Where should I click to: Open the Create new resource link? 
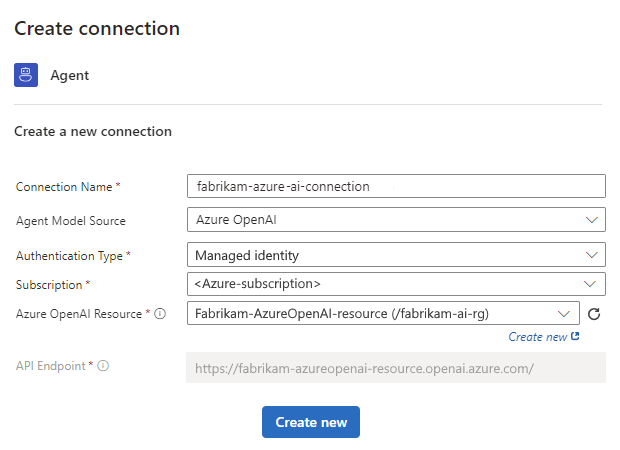[538, 337]
